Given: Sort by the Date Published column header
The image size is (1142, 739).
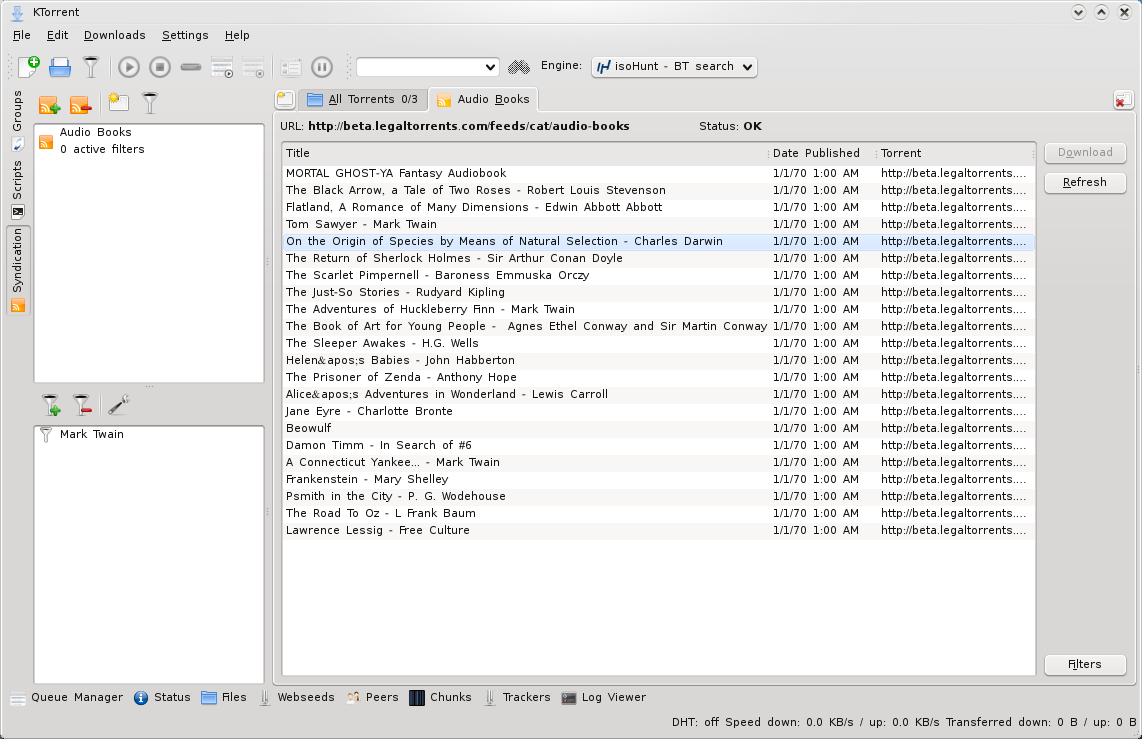Looking at the screenshot, I should 822,153.
